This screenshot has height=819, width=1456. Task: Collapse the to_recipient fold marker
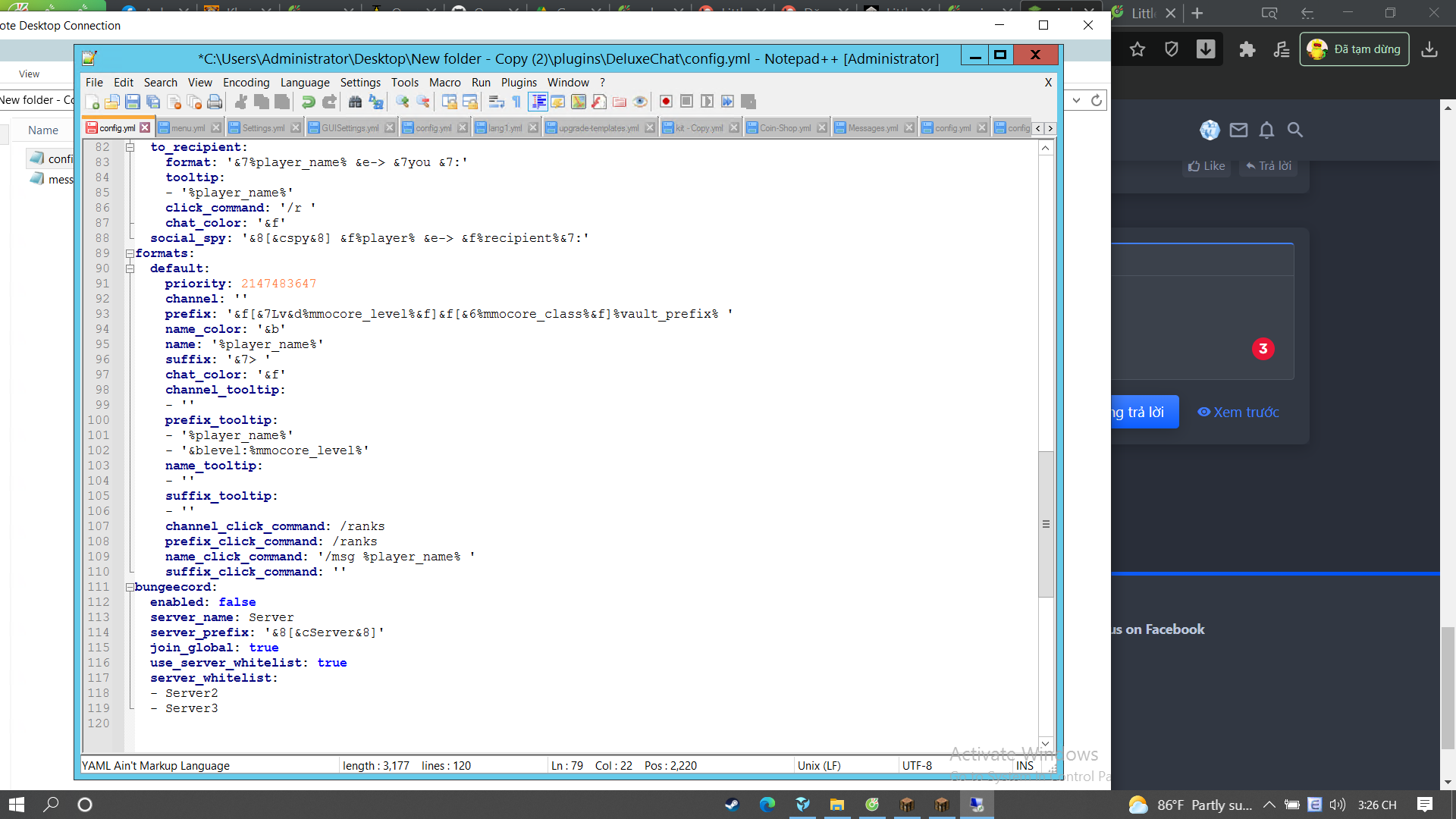pyautogui.click(x=130, y=147)
